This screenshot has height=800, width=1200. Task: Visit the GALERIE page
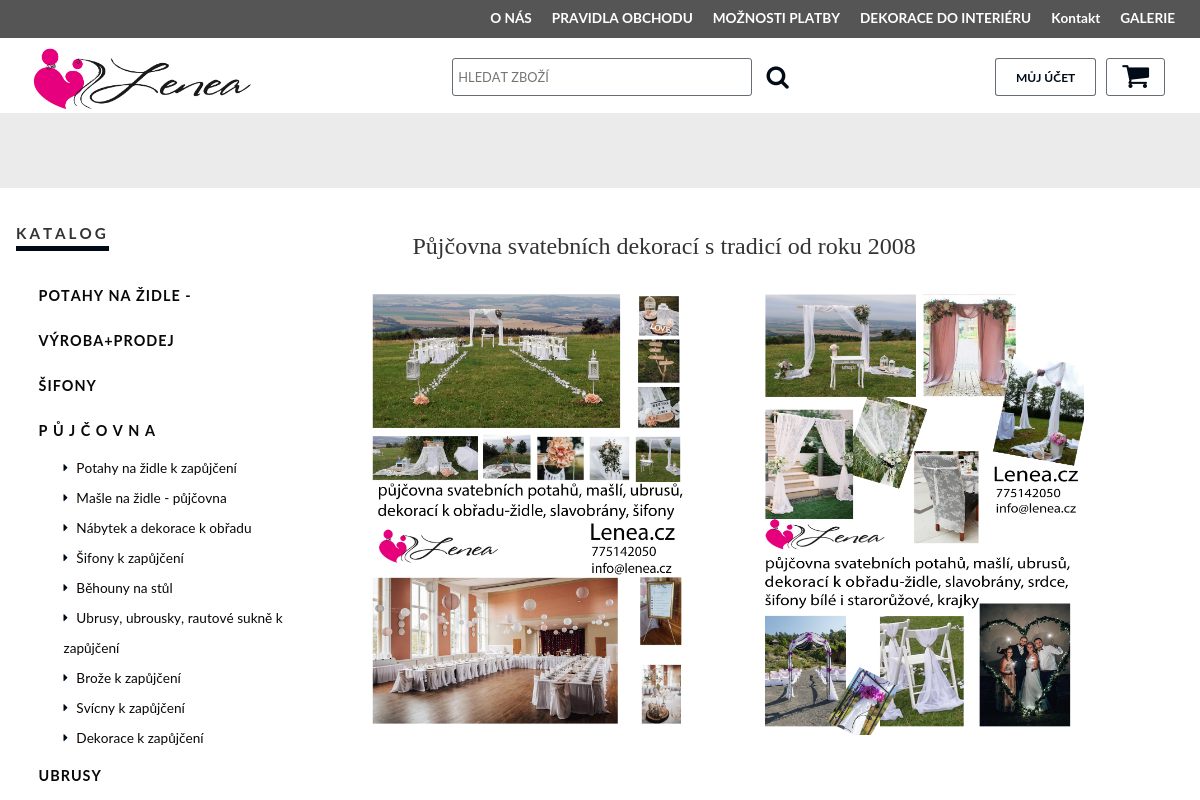[1147, 18]
